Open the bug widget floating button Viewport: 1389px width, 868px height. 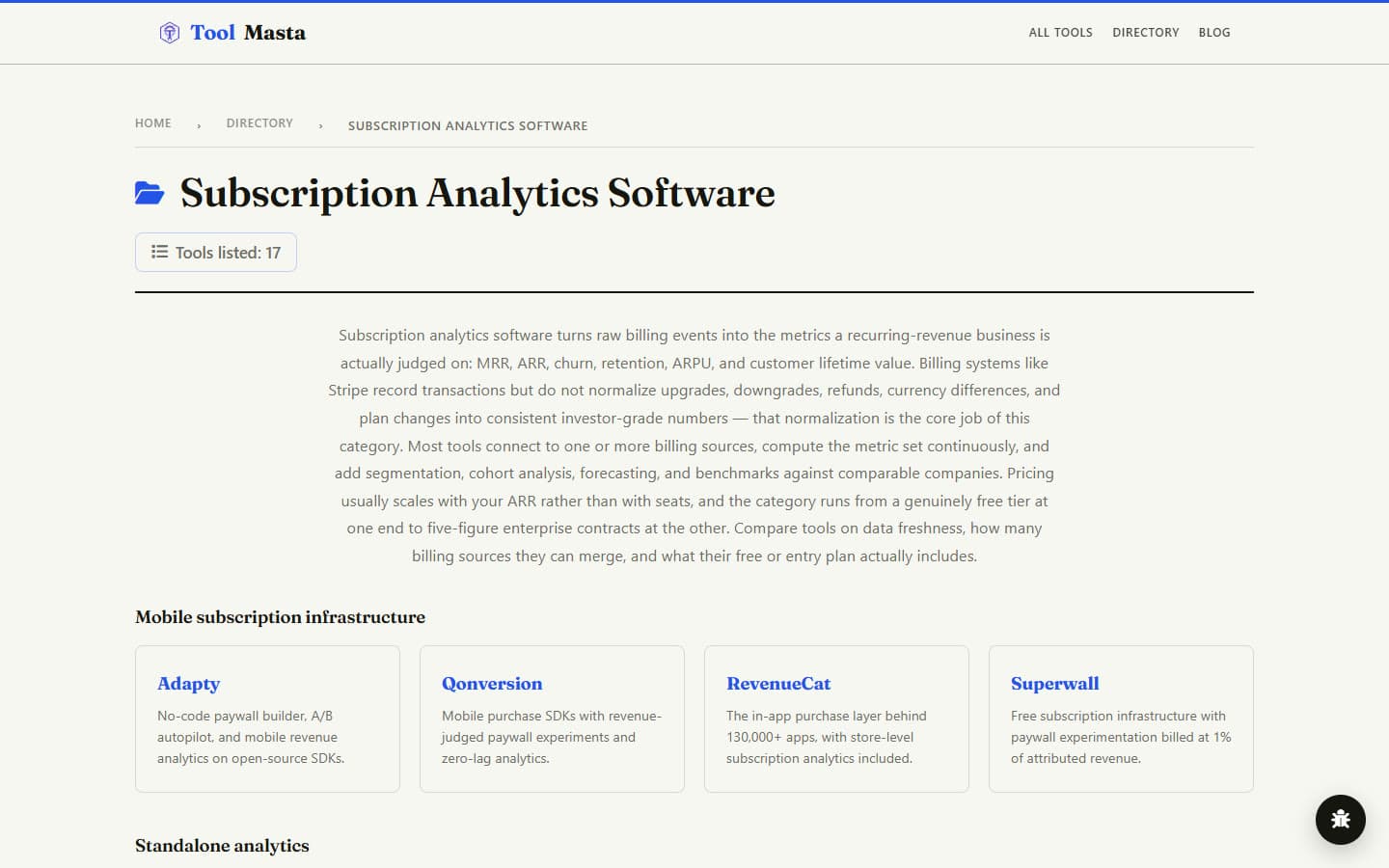click(x=1341, y=820)
